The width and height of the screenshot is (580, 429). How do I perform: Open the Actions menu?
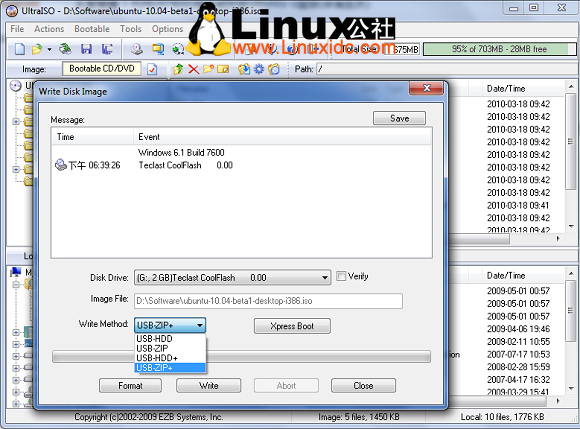(49, 29)
